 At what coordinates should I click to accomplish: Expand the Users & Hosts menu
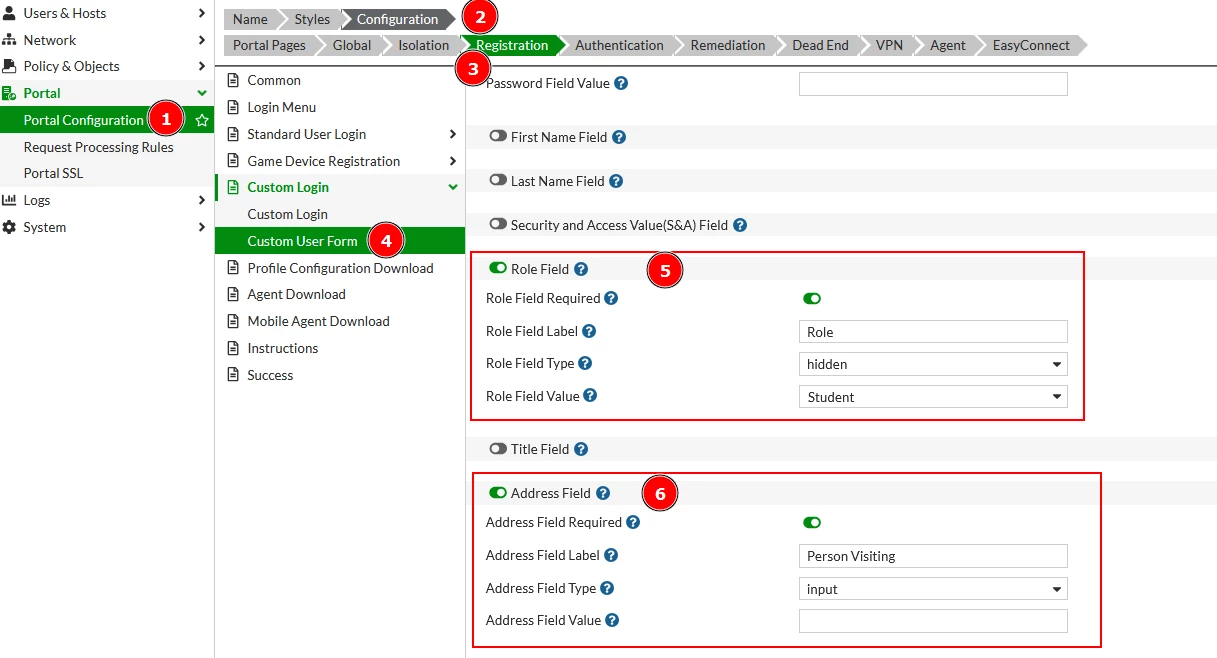point(202,13)
